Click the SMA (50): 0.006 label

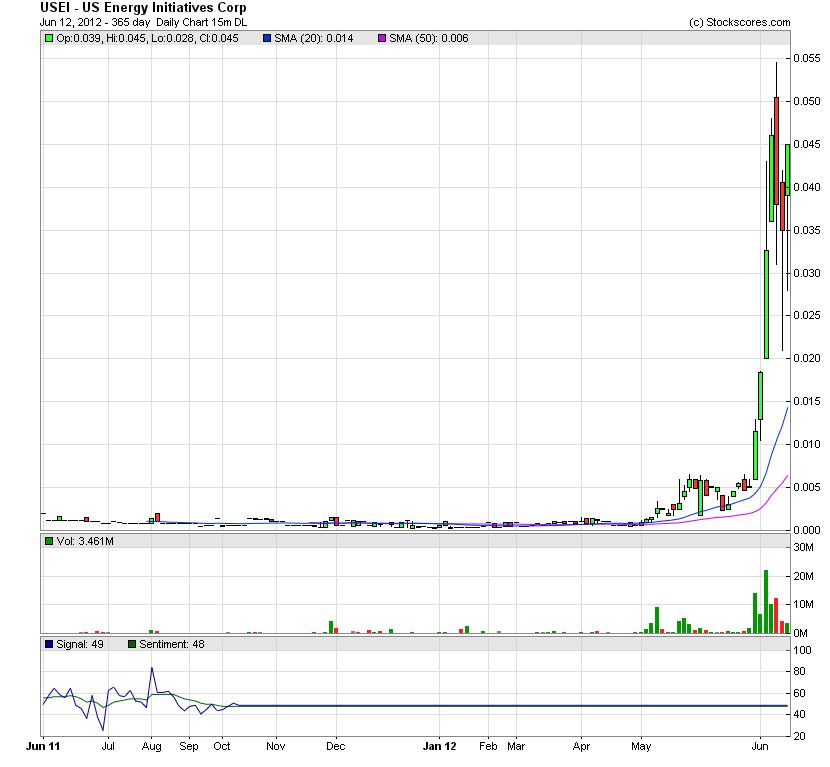(429, 38)
